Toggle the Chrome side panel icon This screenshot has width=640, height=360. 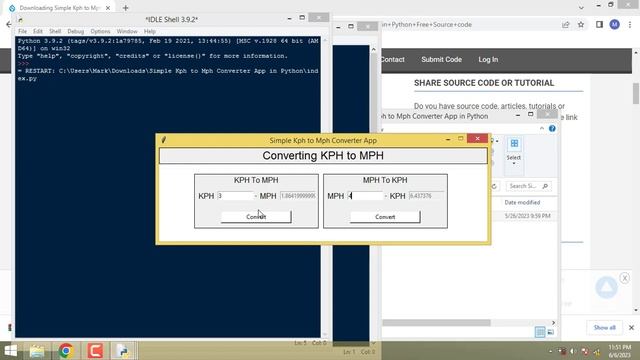click(x=599, y=24)
